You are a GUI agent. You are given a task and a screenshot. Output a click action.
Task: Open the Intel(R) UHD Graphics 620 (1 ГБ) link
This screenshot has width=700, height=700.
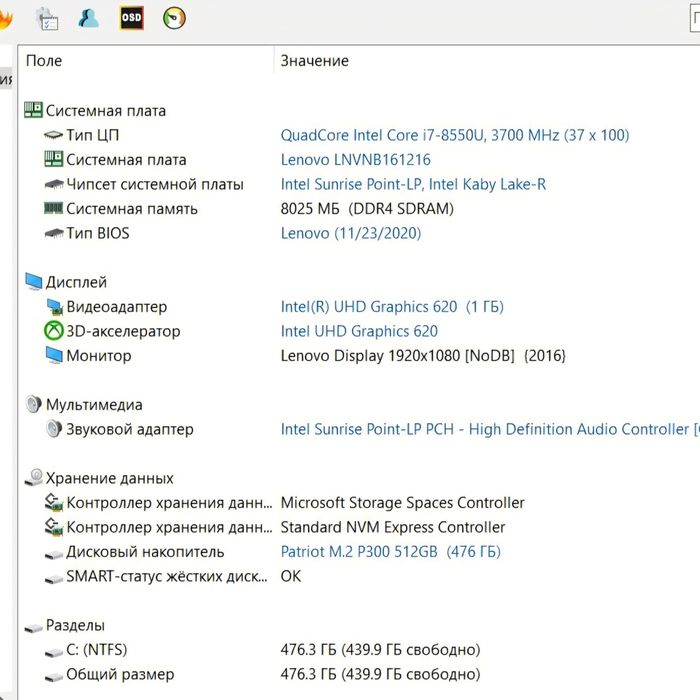pyautogui.click(x=392, y=307)
